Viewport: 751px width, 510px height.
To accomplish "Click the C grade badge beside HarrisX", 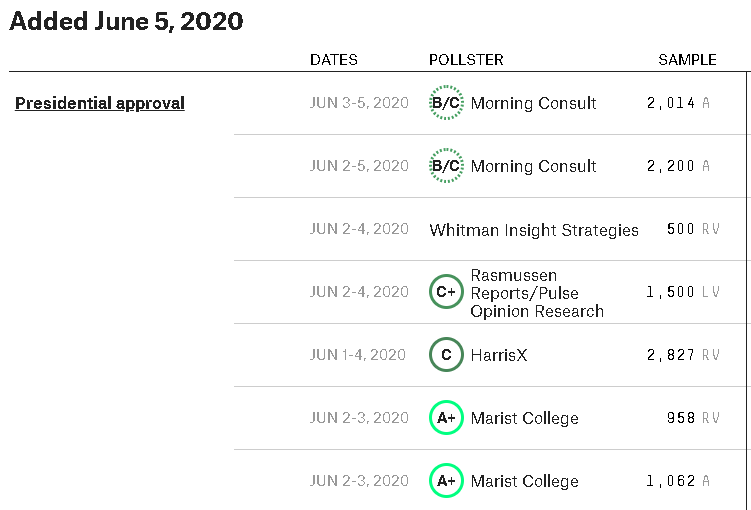I will pyautogui.click(x=446, y=355).
